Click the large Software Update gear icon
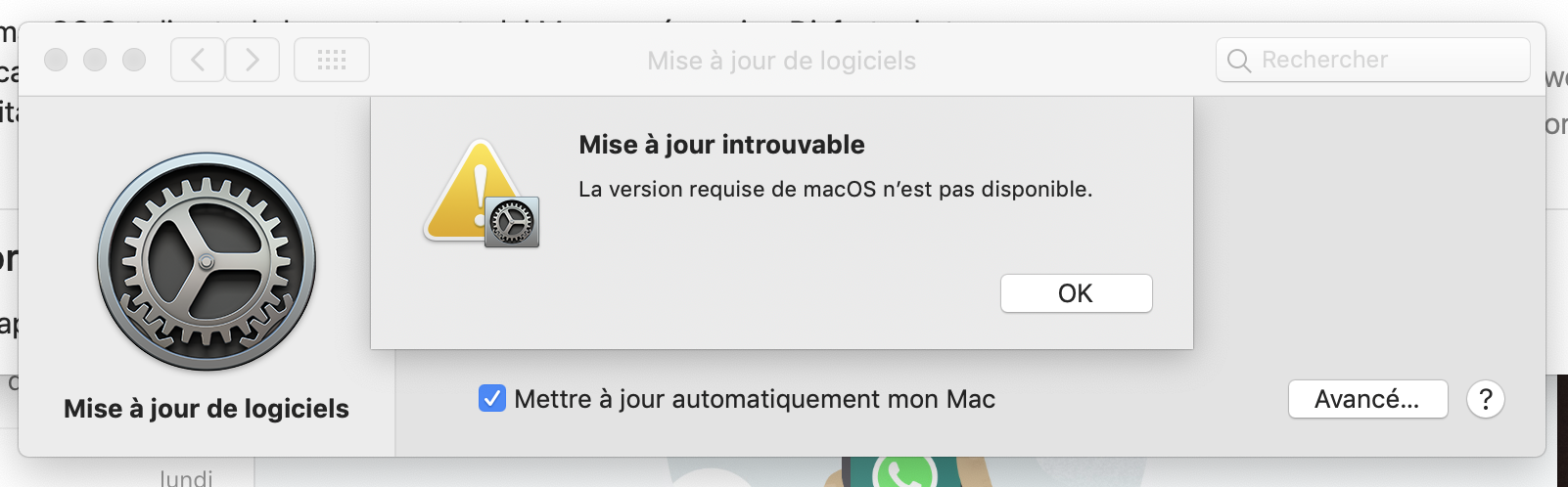Viewport: 1568px width, 487px height. (207, 261)
